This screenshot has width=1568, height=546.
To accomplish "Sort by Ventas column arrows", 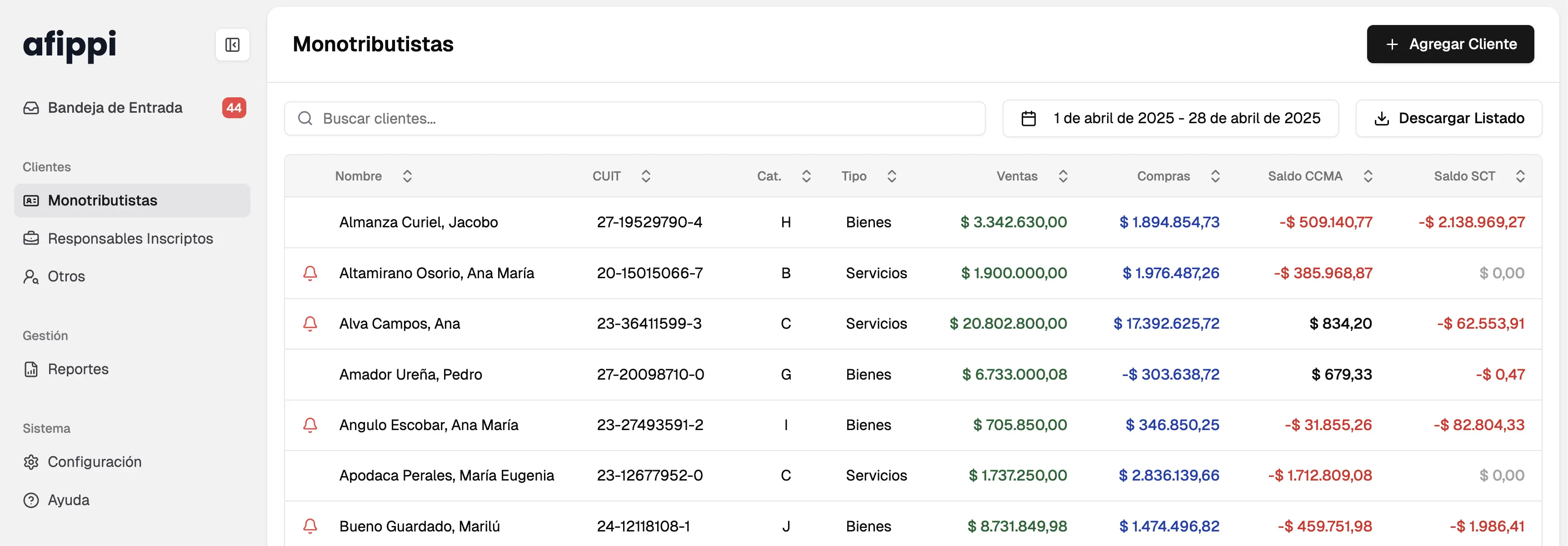I will [1063, 176].
